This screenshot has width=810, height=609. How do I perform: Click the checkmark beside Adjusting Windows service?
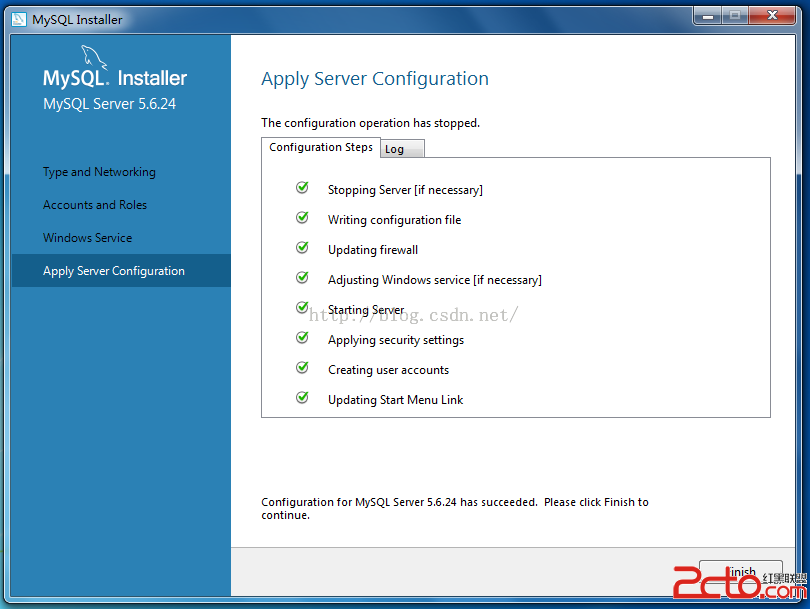pyautogui.click(x=302, y=277)
